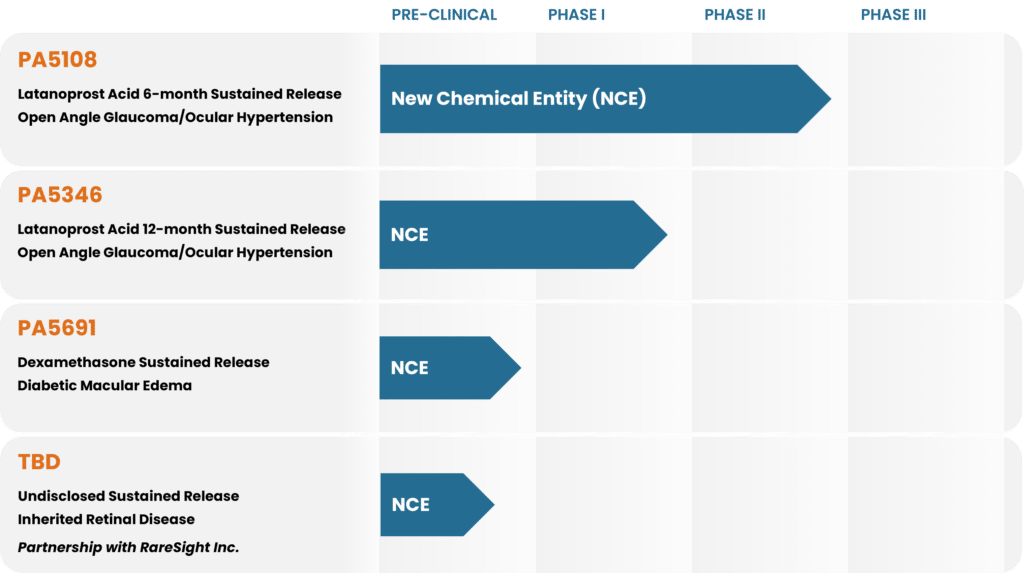Viewport: 1024px width, 573px height.
Task: Click the New Chemical Entity (NCE) progress bar
Action: click(600, 98)
